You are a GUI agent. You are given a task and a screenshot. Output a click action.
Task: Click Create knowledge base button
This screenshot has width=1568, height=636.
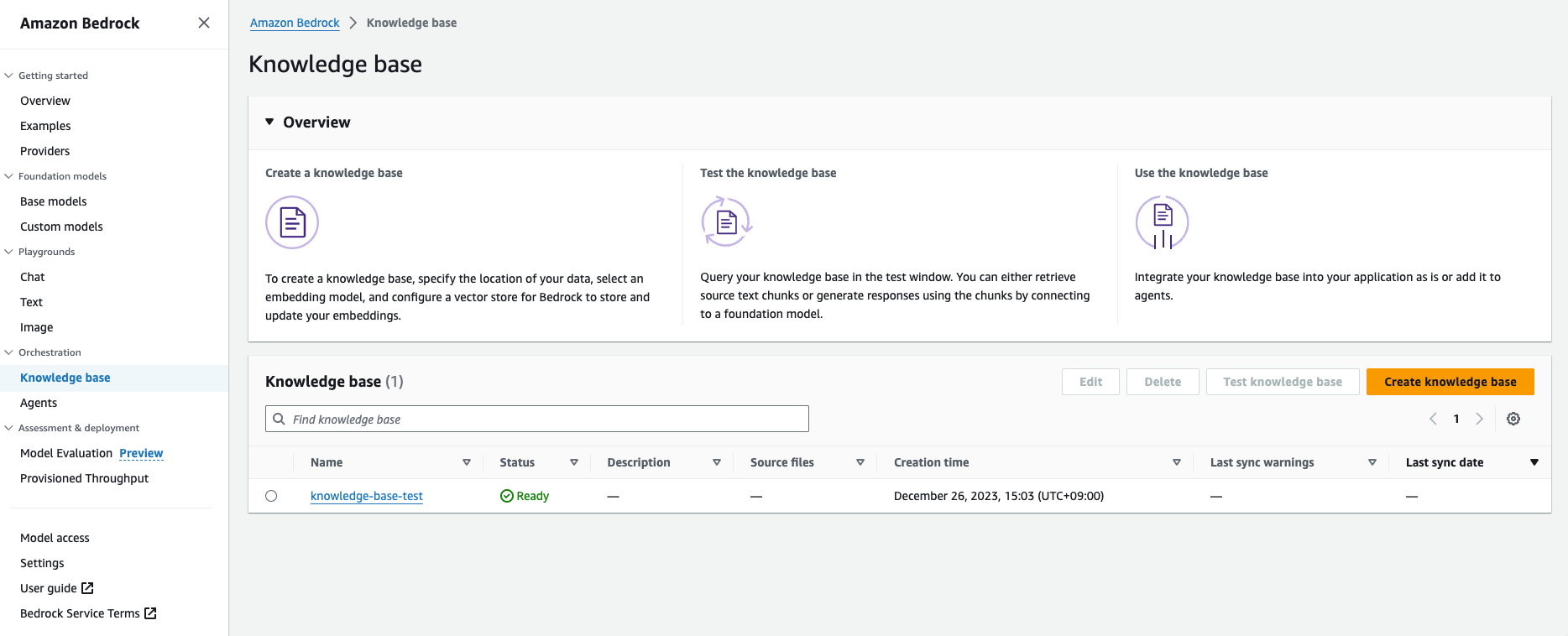1450,382
